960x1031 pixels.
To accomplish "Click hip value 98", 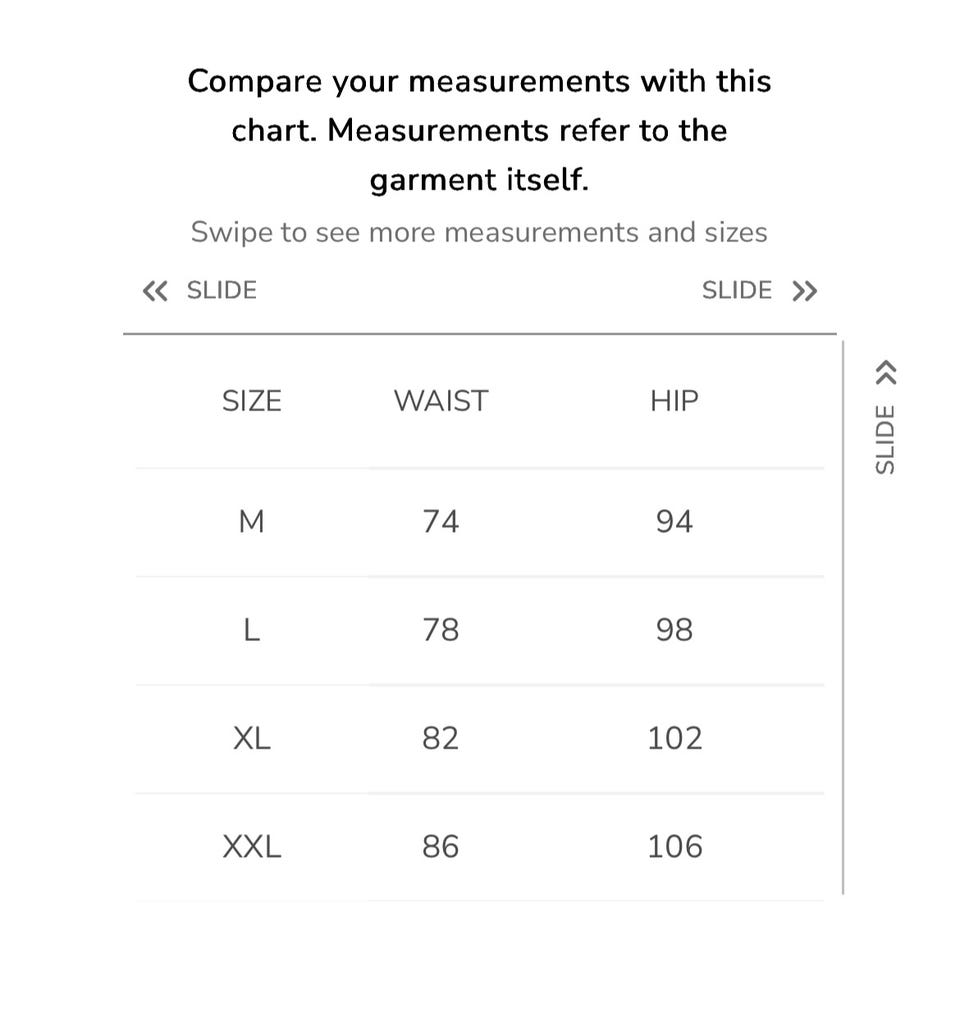I will (674, 631).
